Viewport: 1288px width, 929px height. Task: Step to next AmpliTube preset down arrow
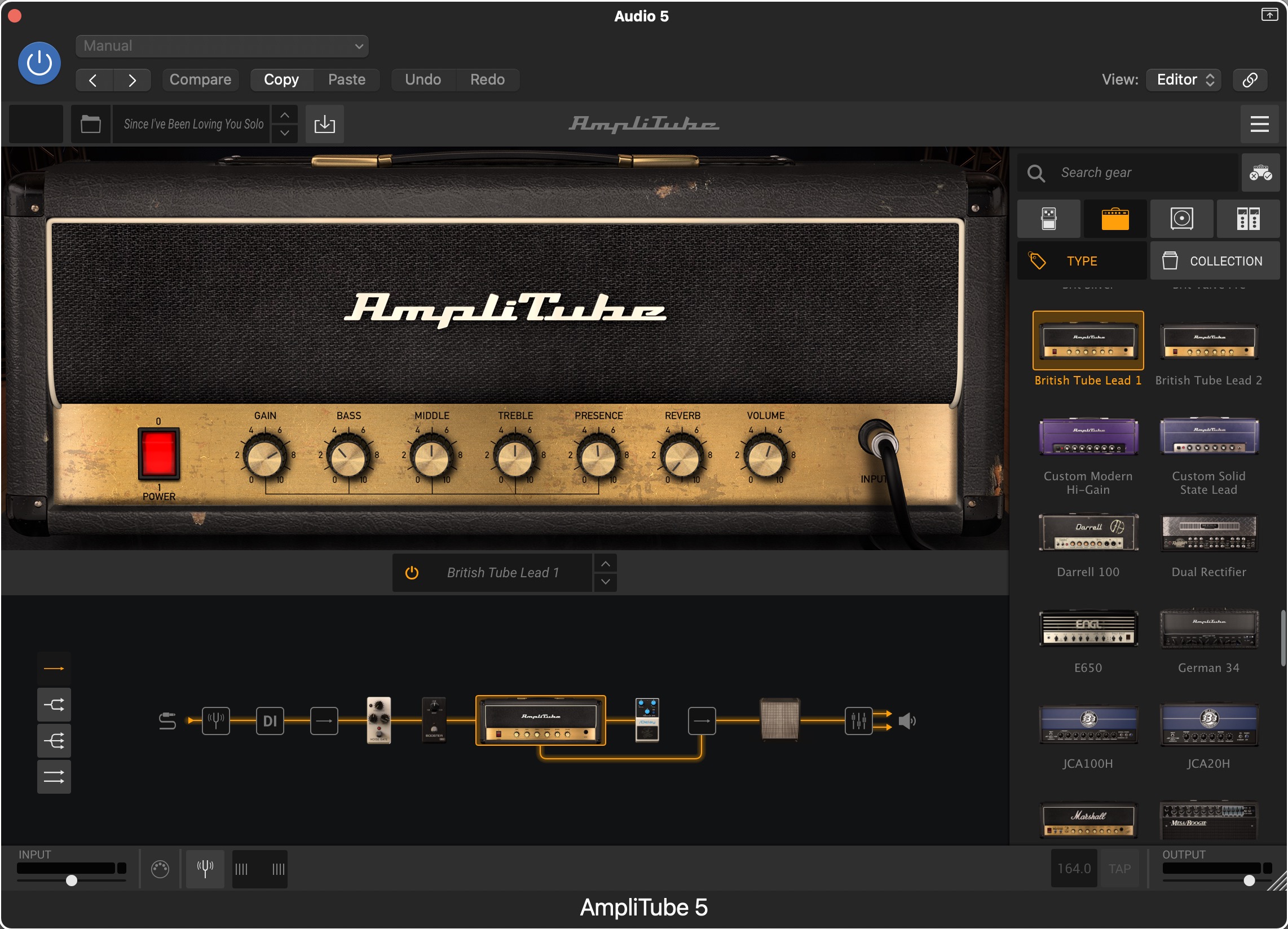285,134
